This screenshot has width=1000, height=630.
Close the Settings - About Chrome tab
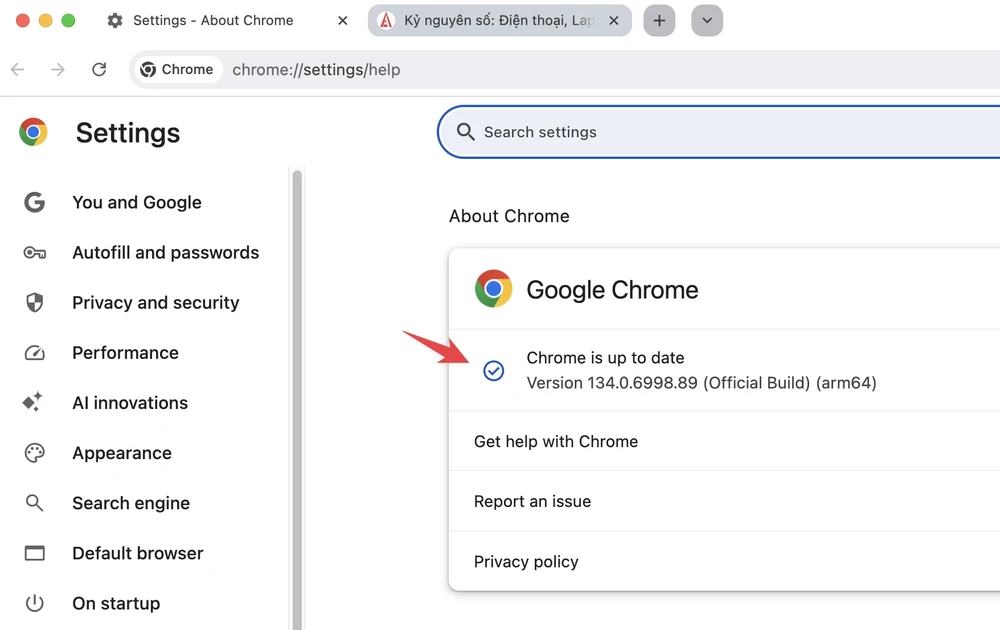[x=343, y=21]
